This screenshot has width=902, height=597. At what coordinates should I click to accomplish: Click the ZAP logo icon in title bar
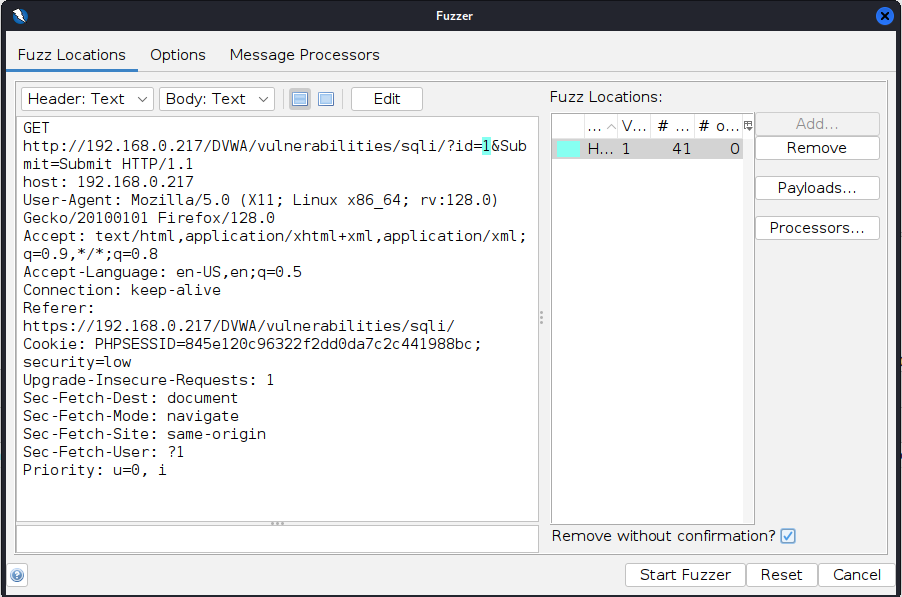pyautogui.click(x=20, y=16)
